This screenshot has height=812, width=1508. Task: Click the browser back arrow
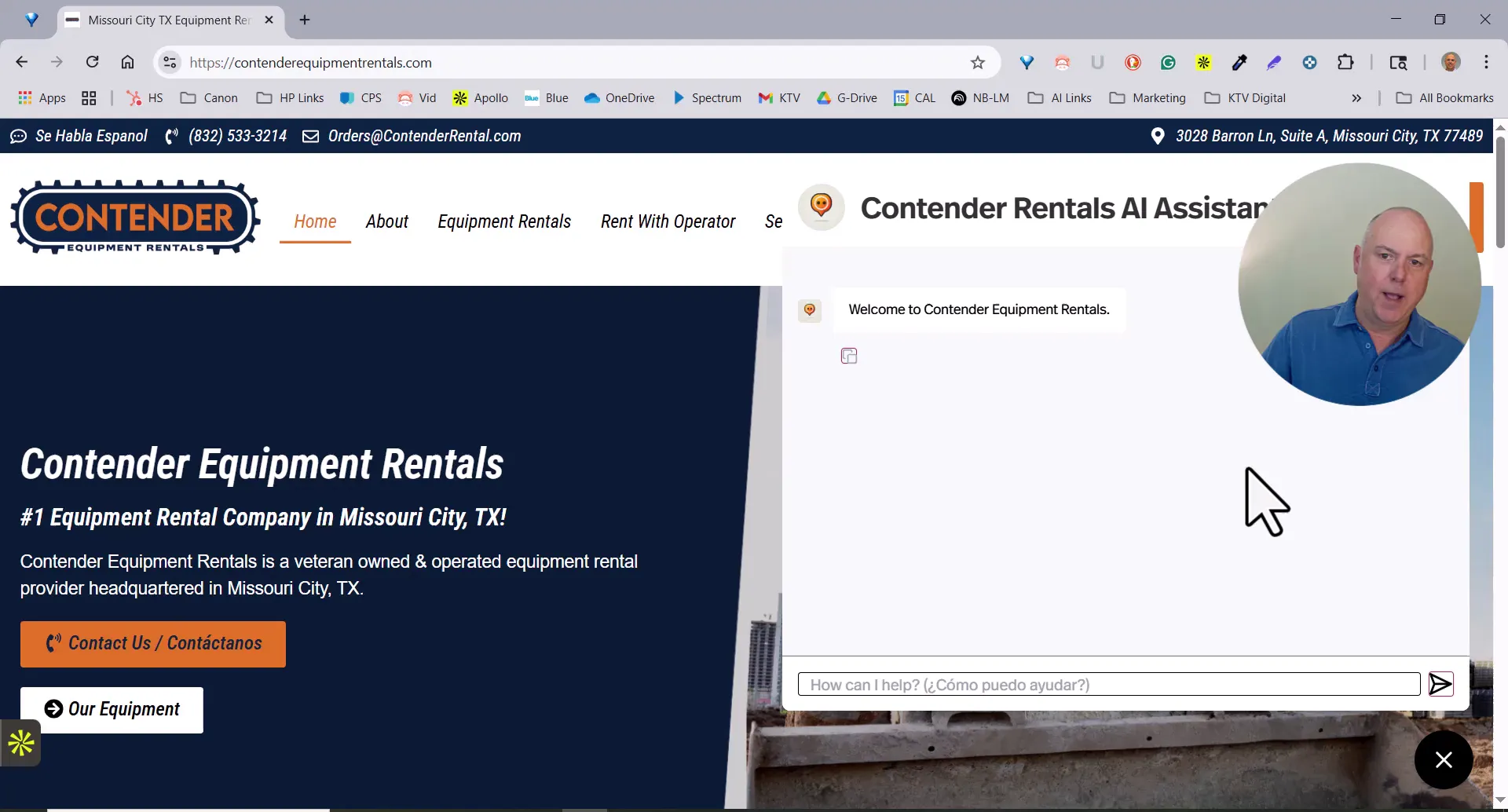(x=22, y=62)
